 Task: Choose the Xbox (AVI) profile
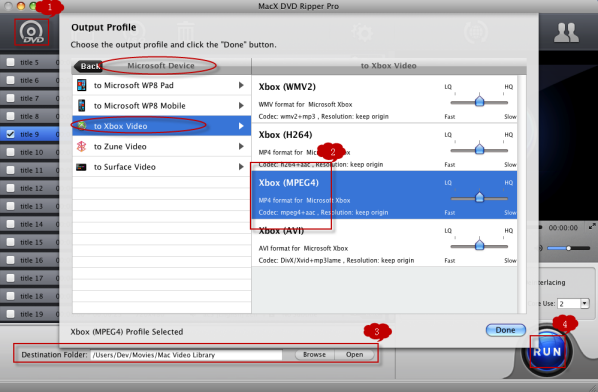(384, 243)
